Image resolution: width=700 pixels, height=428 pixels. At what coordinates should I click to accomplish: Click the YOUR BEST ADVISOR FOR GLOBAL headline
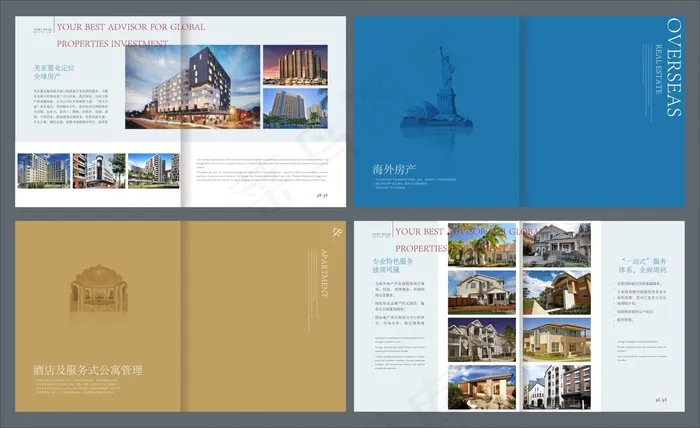[x=131, y=27]
